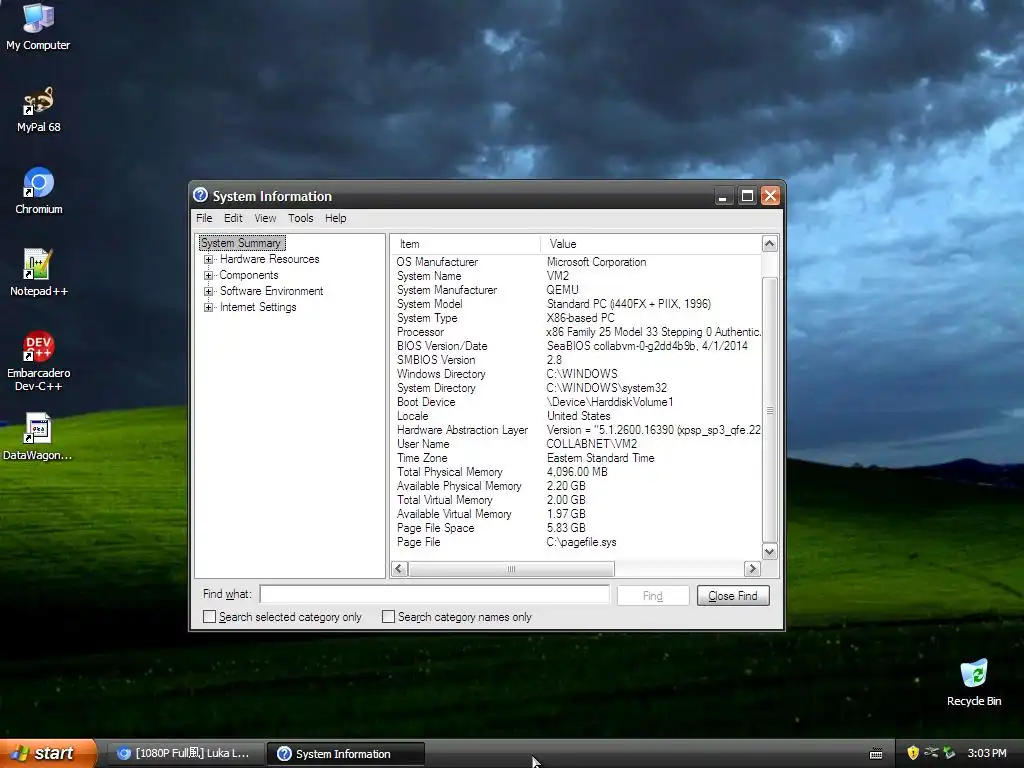
Task: Click the C:\pagefile.sys value
Action: point(581,542)
